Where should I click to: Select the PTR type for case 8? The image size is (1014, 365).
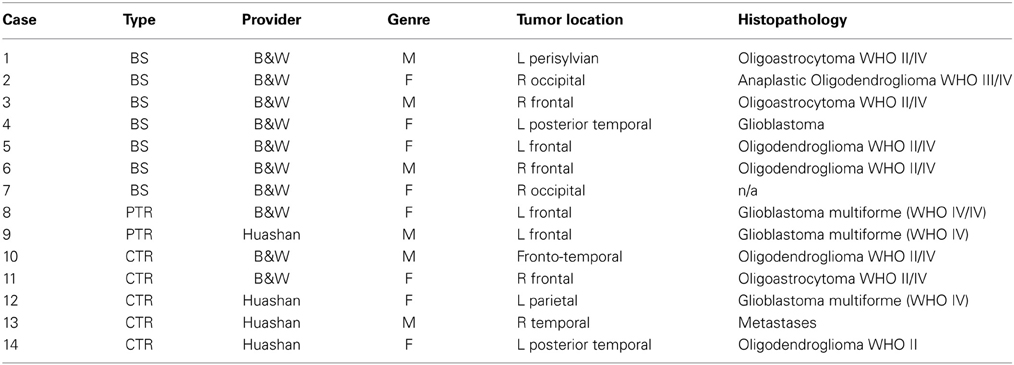click(138, 212)
